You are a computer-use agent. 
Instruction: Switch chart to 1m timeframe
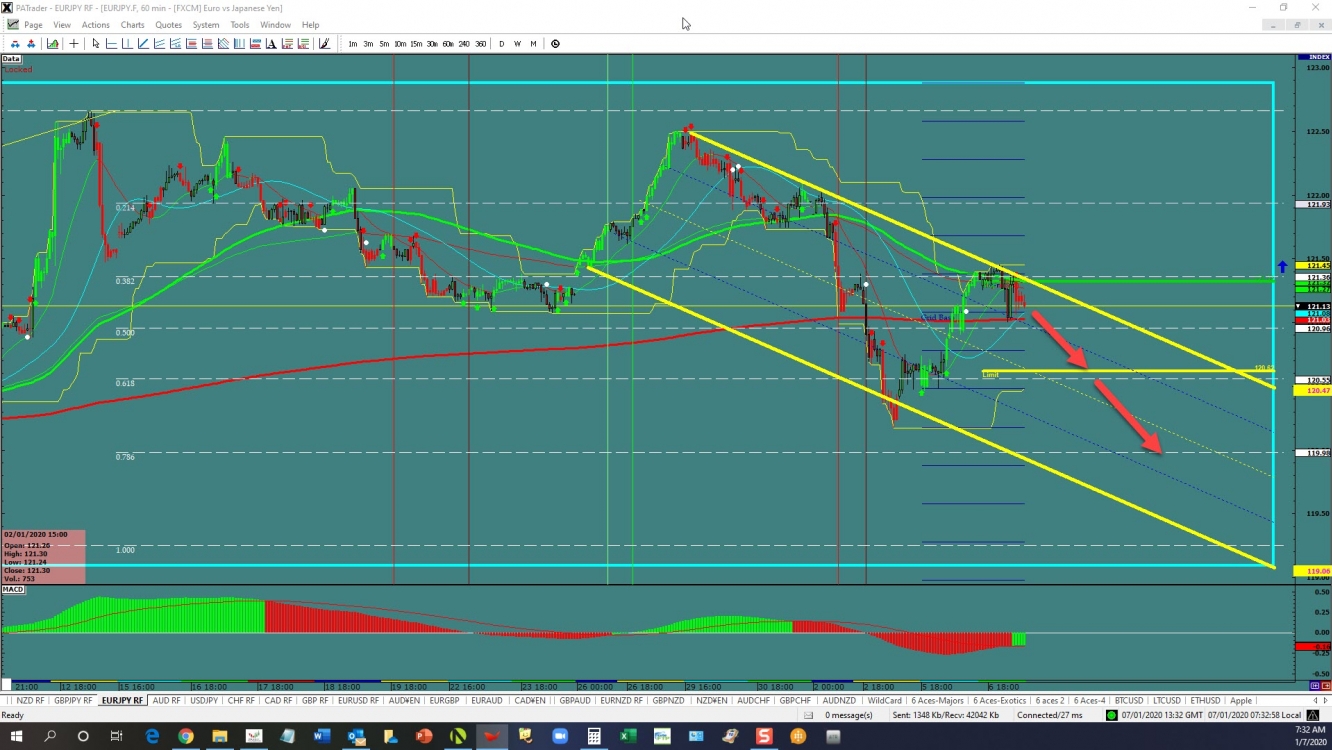[x=353, y=43]
